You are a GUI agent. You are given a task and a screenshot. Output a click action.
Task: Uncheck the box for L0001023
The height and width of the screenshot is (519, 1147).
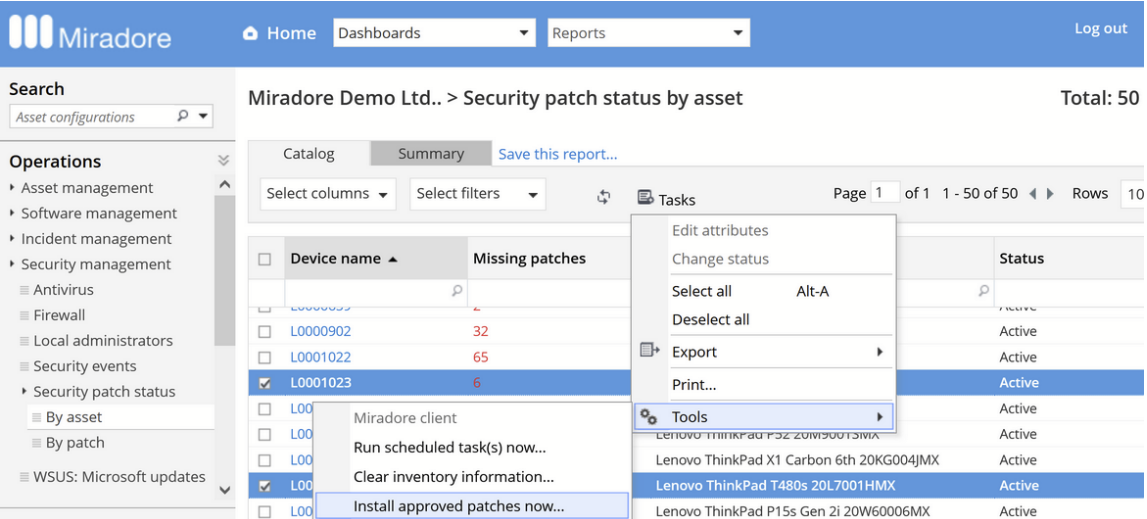265,383
